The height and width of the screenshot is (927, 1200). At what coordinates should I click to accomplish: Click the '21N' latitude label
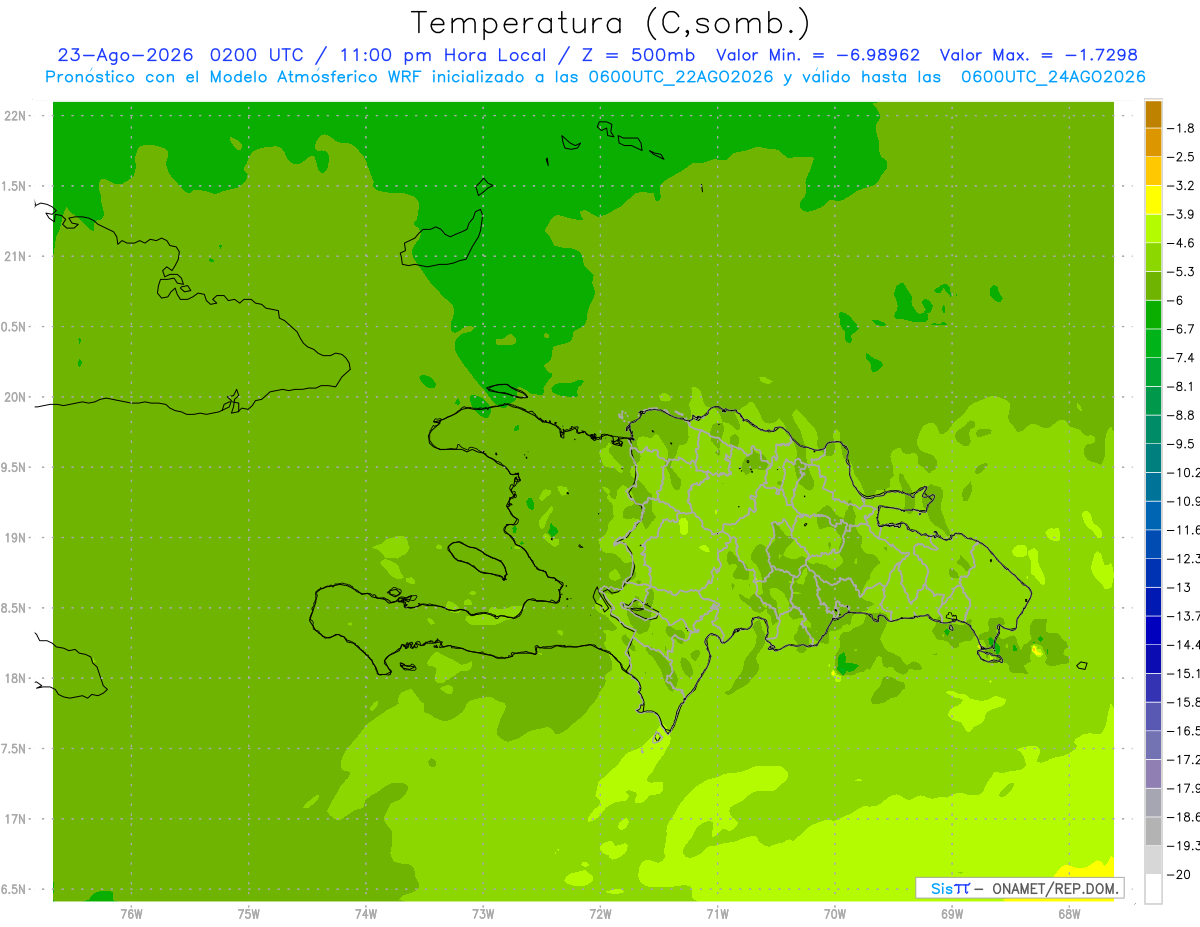pos(15,256)
